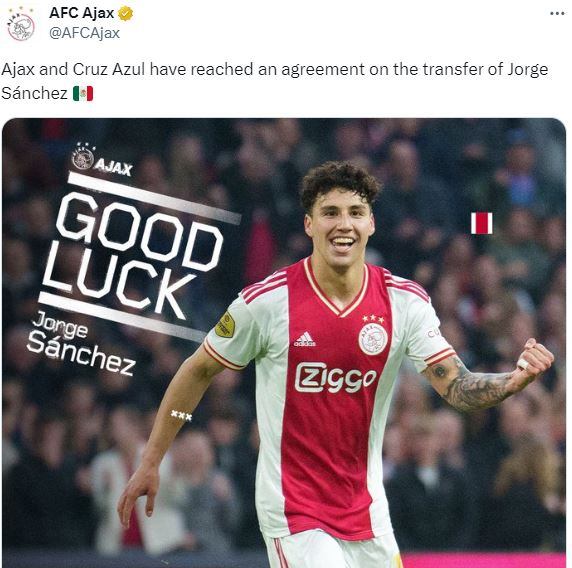Click the Ziggo sponsor logo on shirt
The height and width of the screenshot is (568, 572).
pyautogui.click(x=335, y=377)
